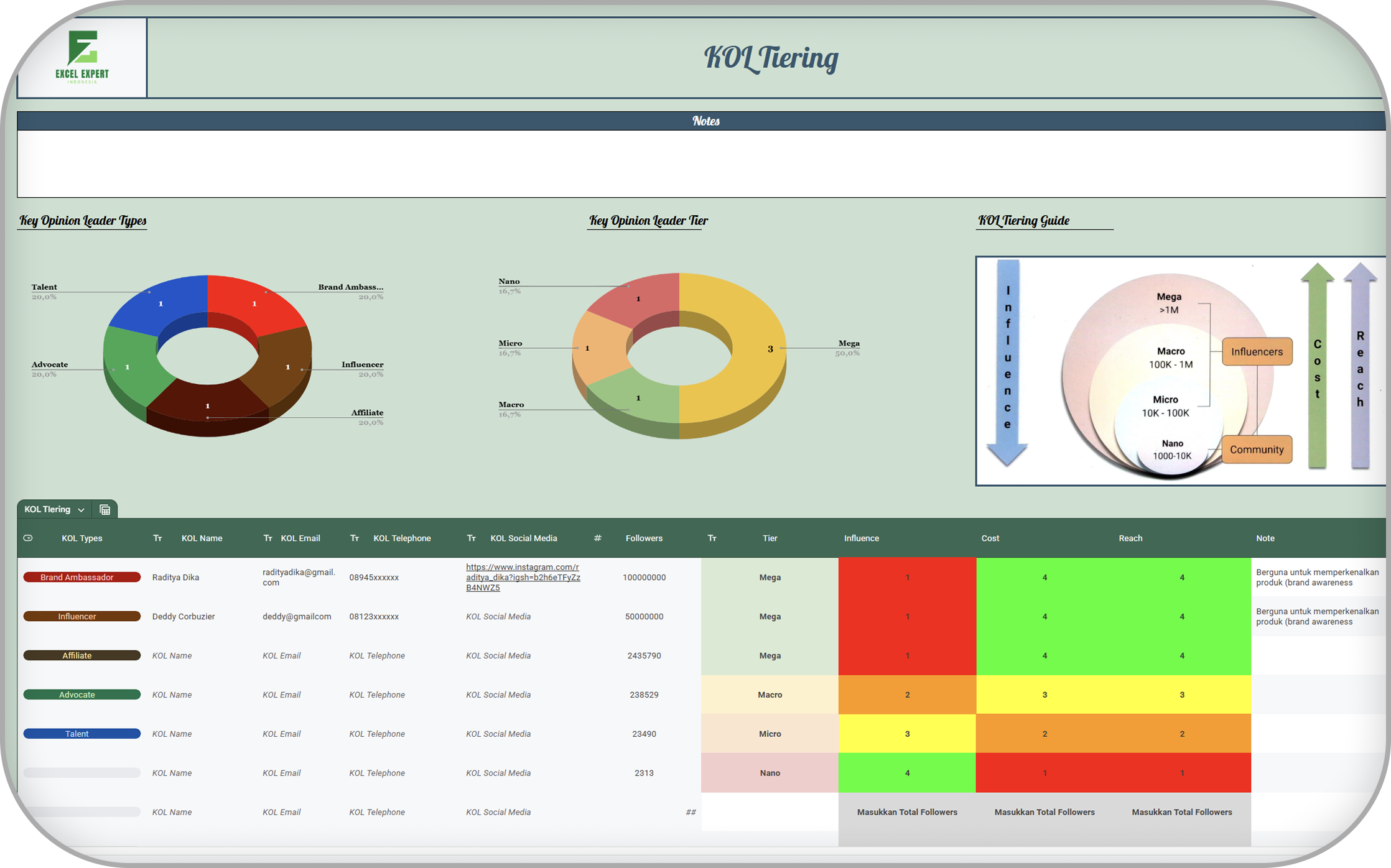
Task: Click the table view icon beside KOL Tiering
Action: click(x=105, y=510)
